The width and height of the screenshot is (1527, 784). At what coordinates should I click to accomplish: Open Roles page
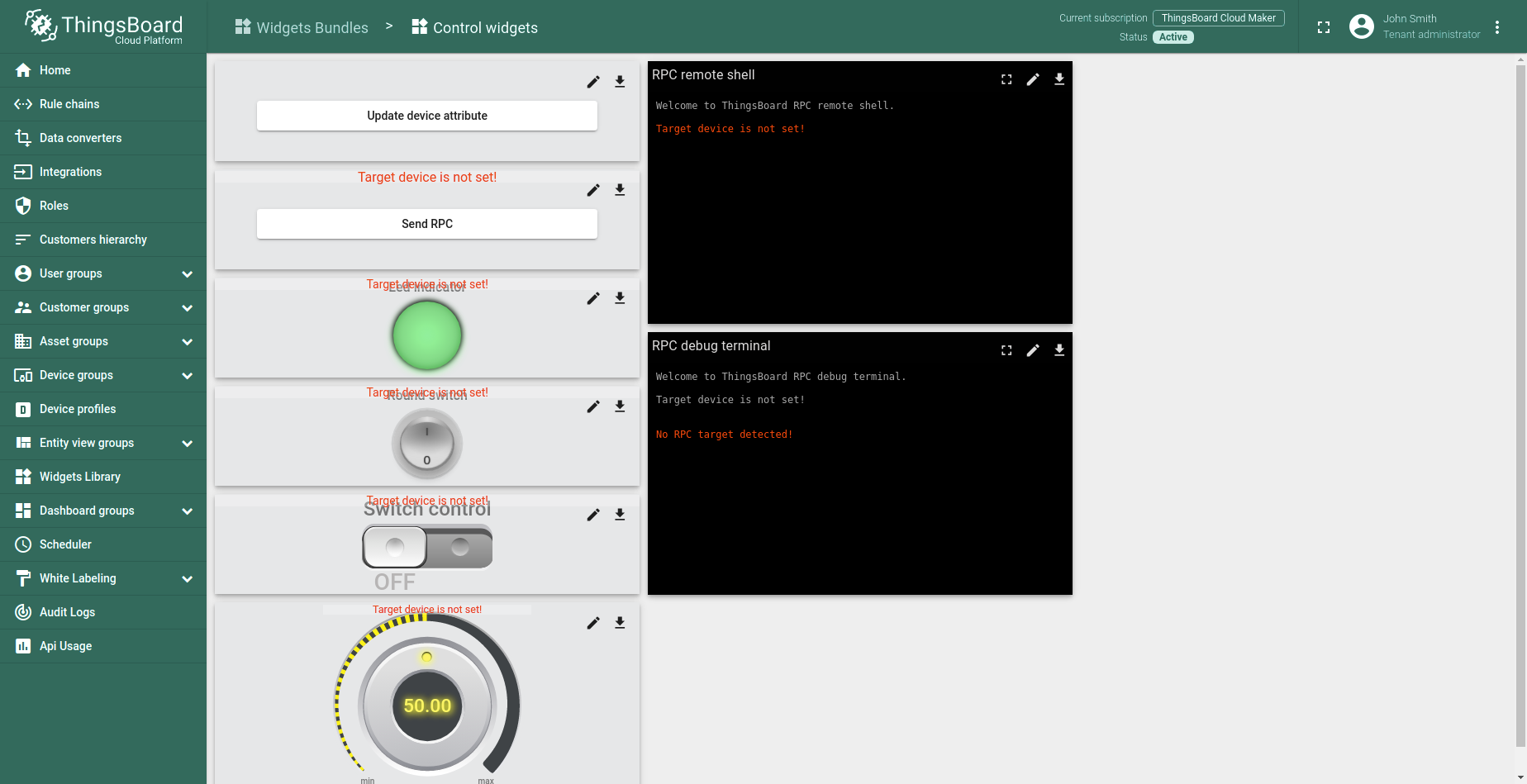coord(103,206)
